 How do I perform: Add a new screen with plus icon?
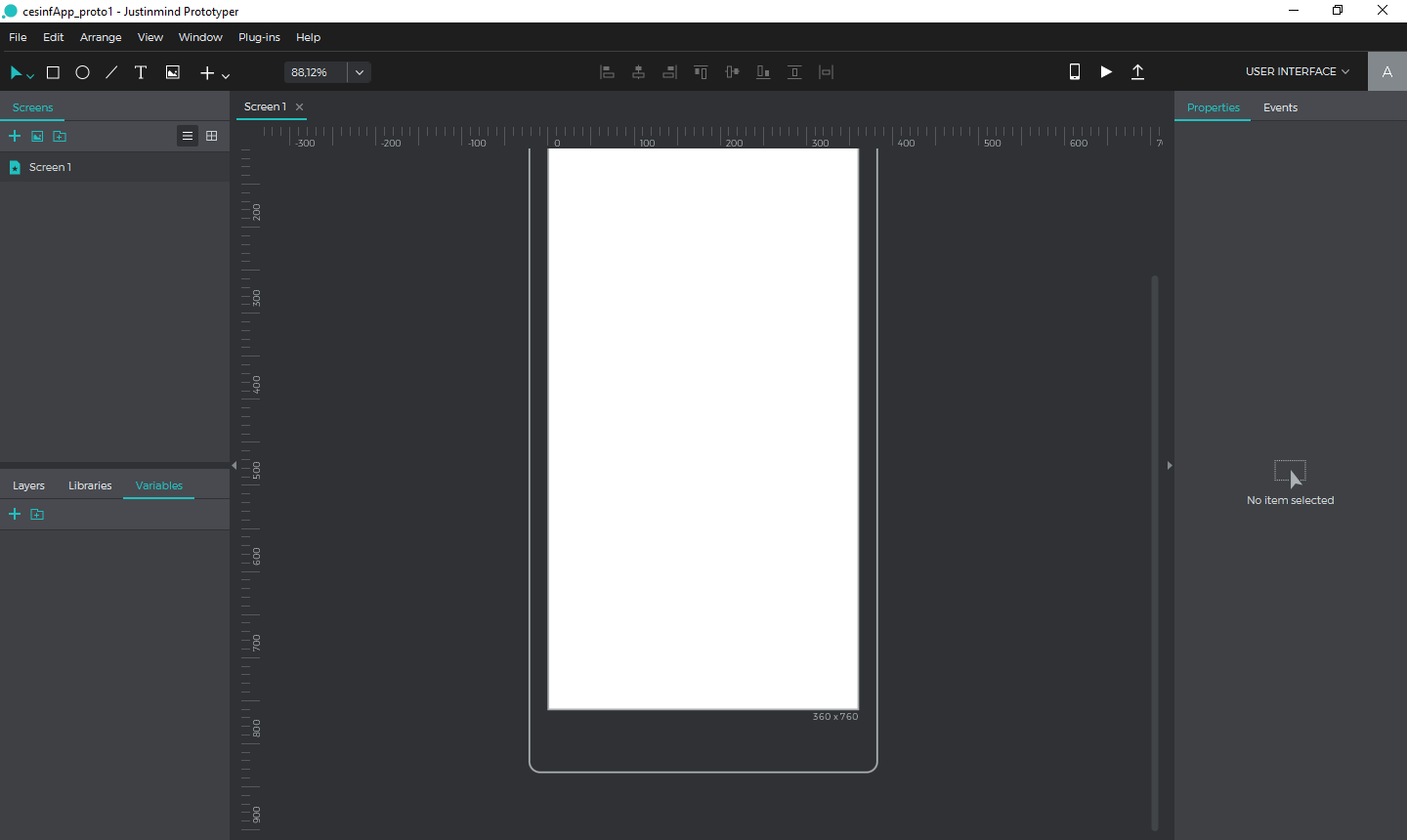15,136
